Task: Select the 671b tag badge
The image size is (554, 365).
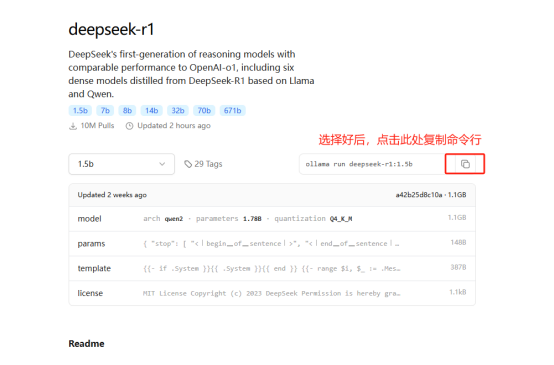Action: click(232, 111)
